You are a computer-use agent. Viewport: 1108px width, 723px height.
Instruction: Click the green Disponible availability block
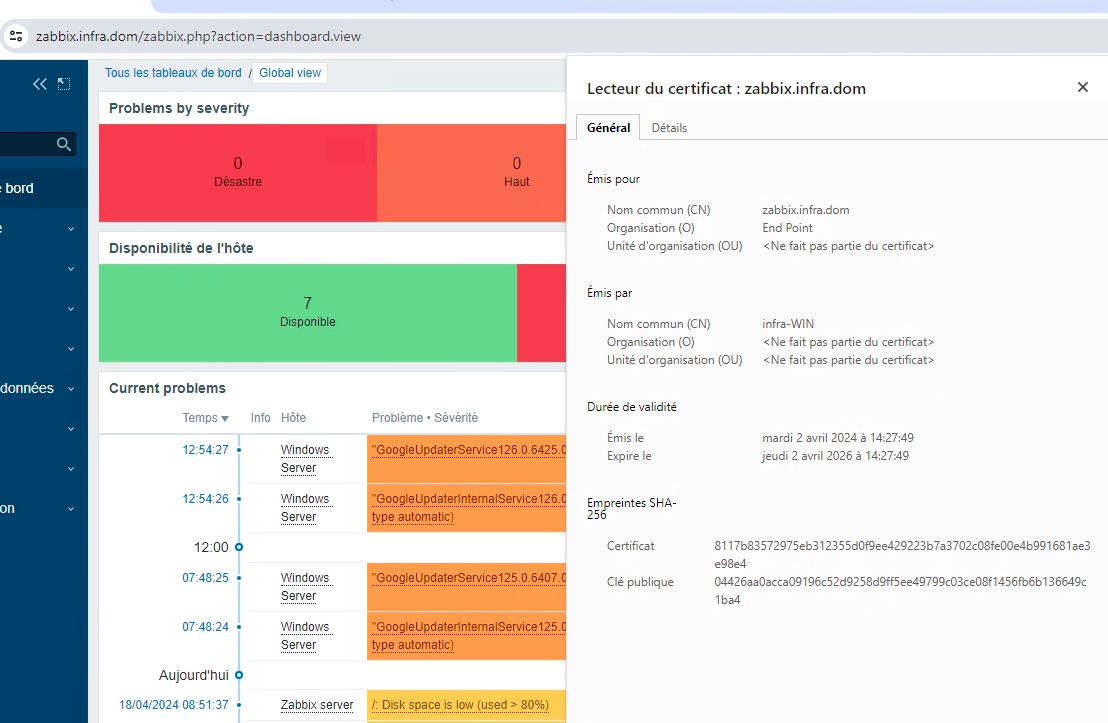click(307, 312)
